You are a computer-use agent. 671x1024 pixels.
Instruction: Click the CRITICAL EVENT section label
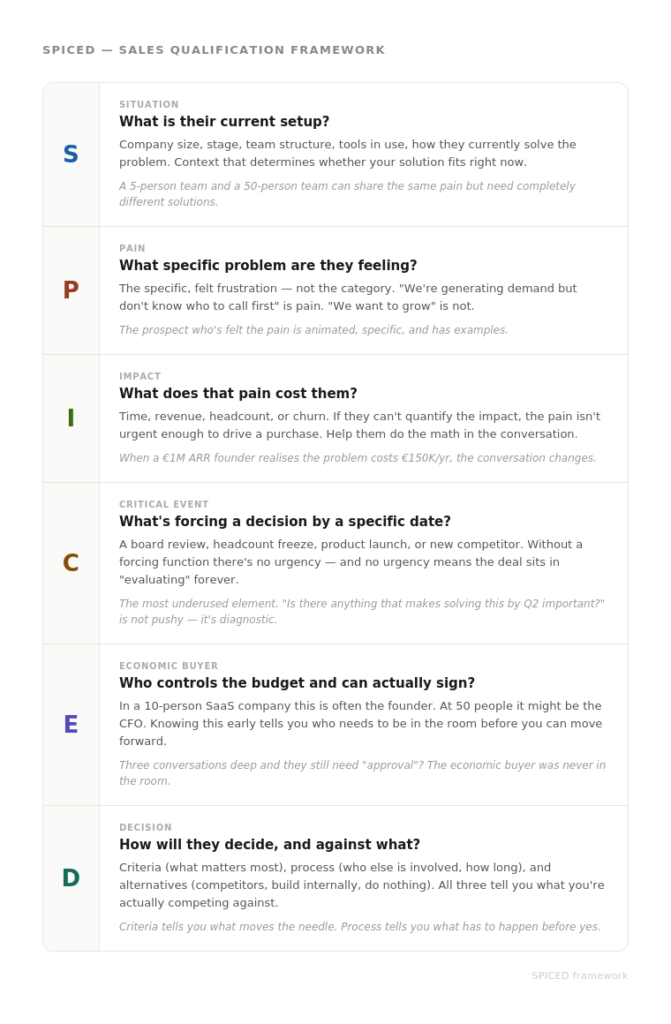(164, 505)
